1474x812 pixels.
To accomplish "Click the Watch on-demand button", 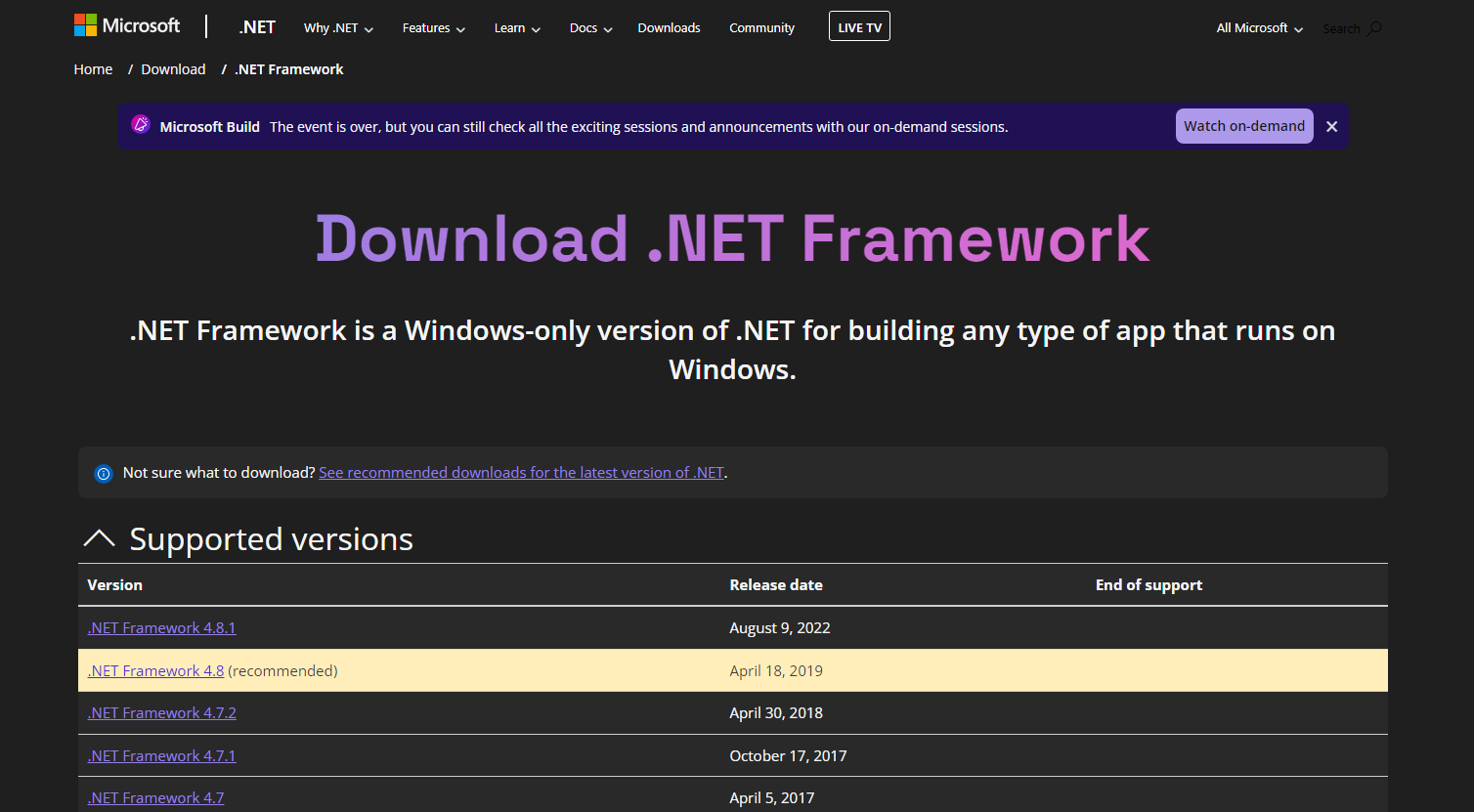I will pos(1244,126).
